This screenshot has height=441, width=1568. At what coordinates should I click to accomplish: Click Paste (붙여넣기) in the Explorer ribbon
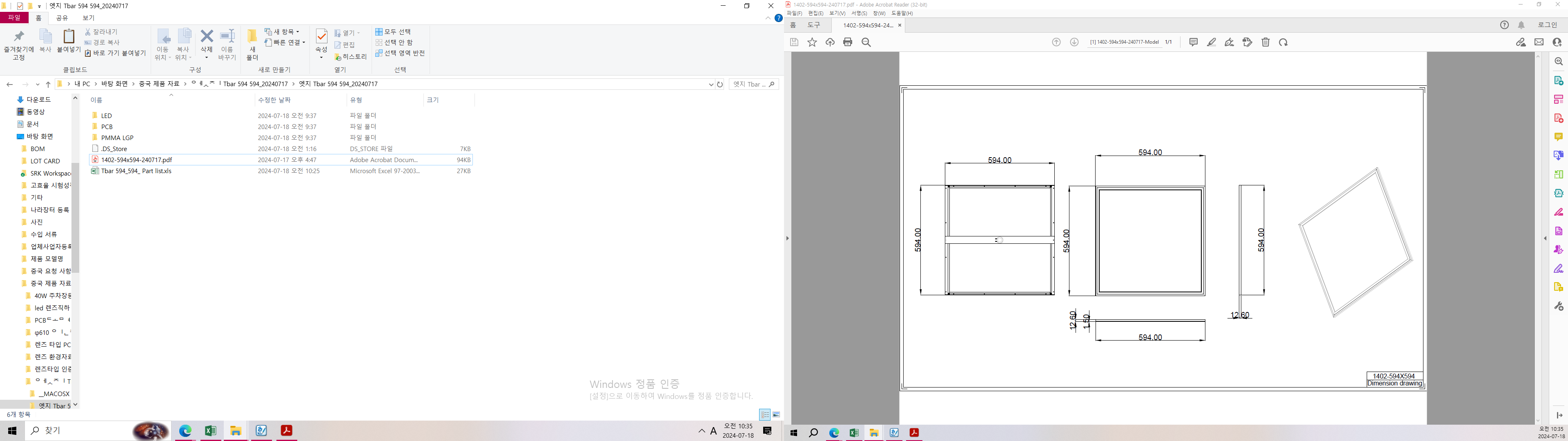[x=69, y=41]
